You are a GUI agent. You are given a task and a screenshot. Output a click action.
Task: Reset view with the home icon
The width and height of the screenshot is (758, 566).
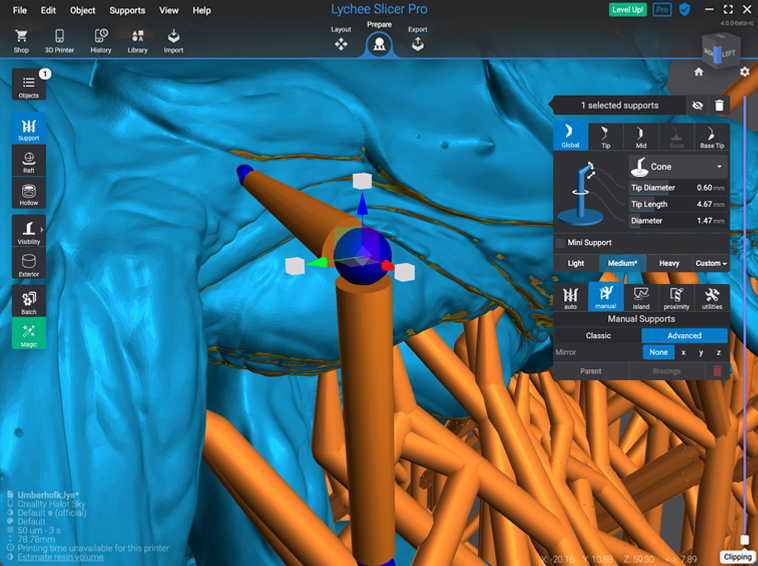coord(699,72)
